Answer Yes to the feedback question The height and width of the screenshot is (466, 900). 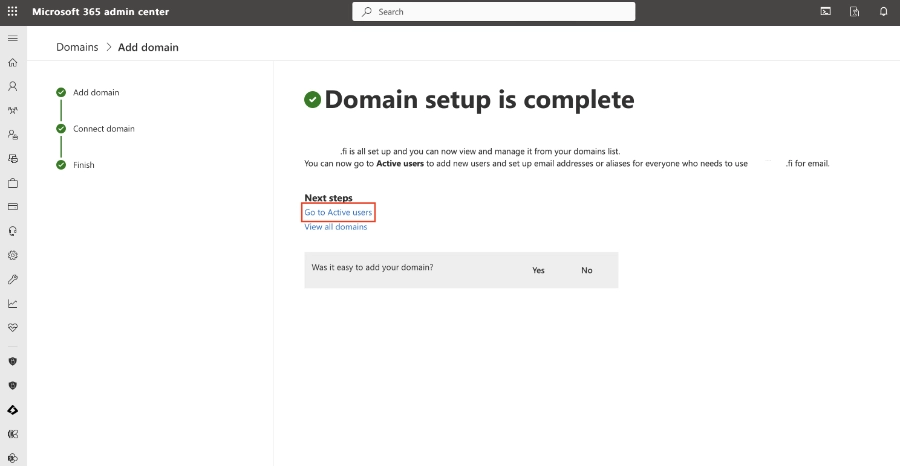(x=538, y=270)
